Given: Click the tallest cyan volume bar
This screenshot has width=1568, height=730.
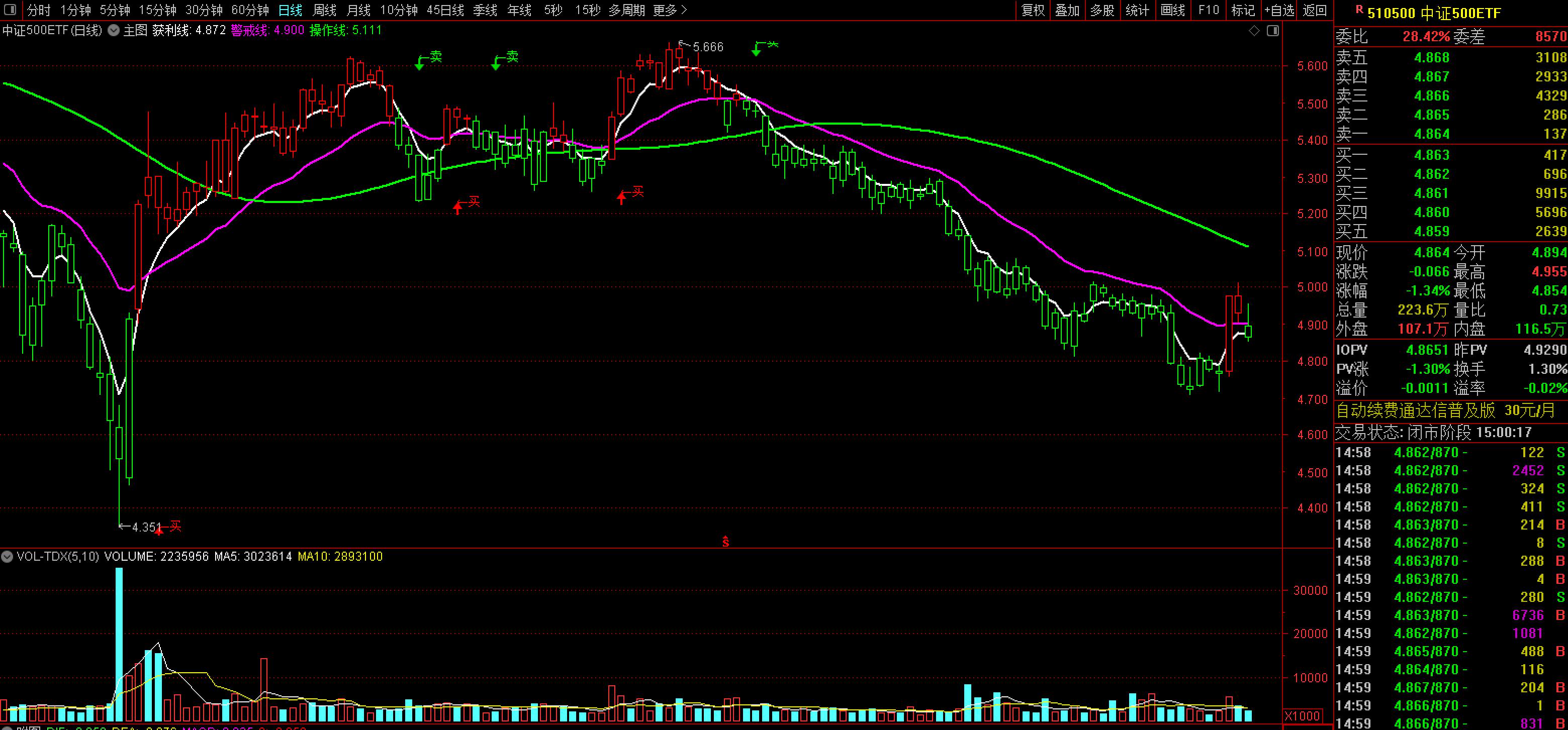Looking at the screenshot, I should click(x=119, y=645).
